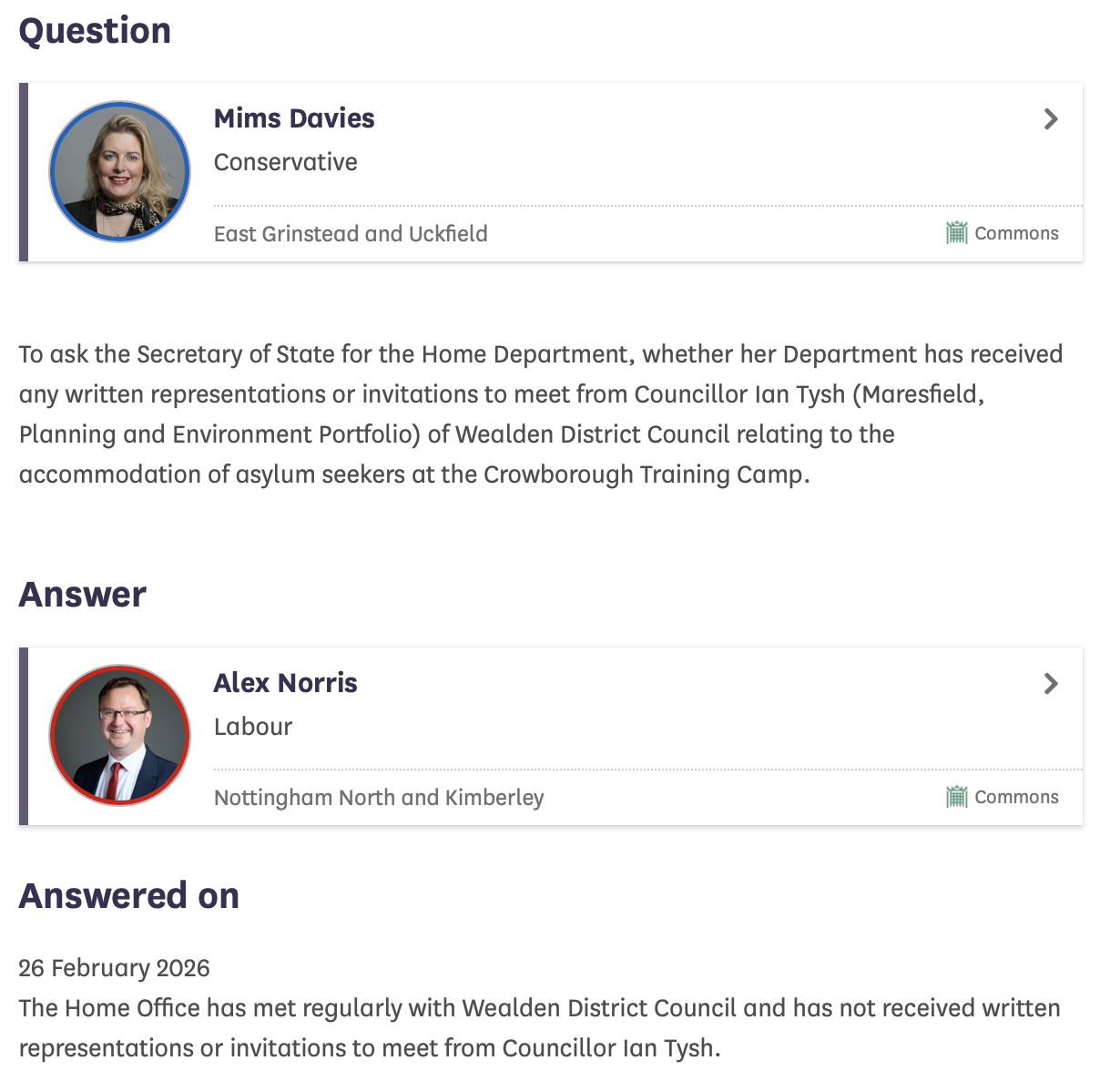
Task: Click the Question heading
Action: tap(95, 31)
